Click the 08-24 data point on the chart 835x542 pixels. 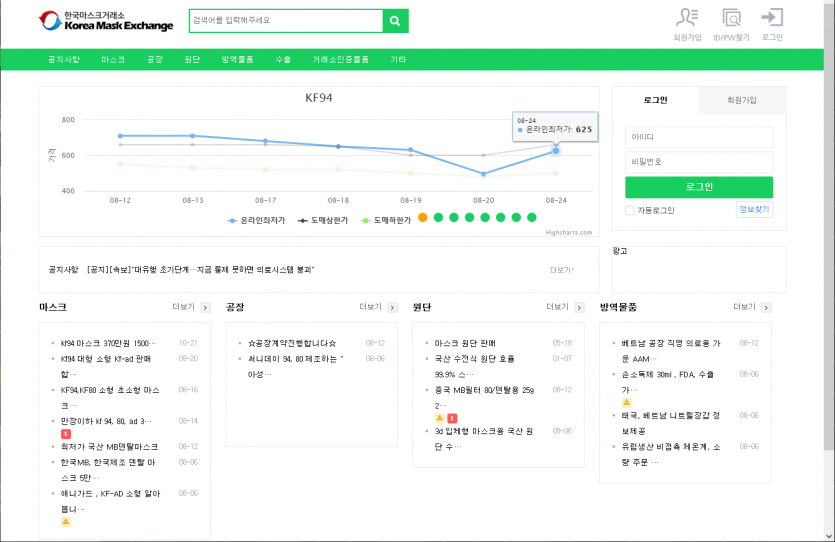(556, 151)
